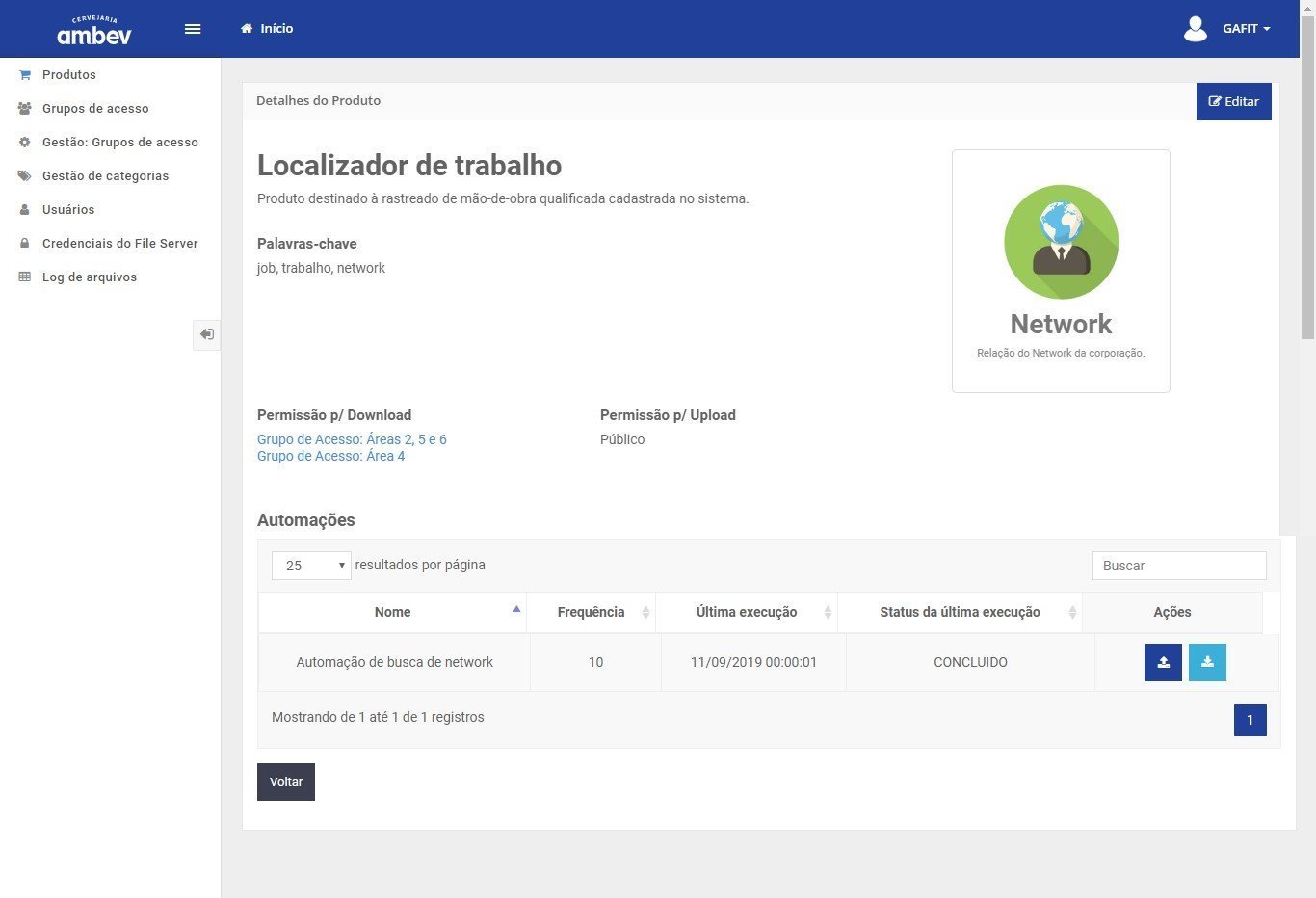
Task: Click the upload icon in Ações column
Action: tap(1163, 662)
